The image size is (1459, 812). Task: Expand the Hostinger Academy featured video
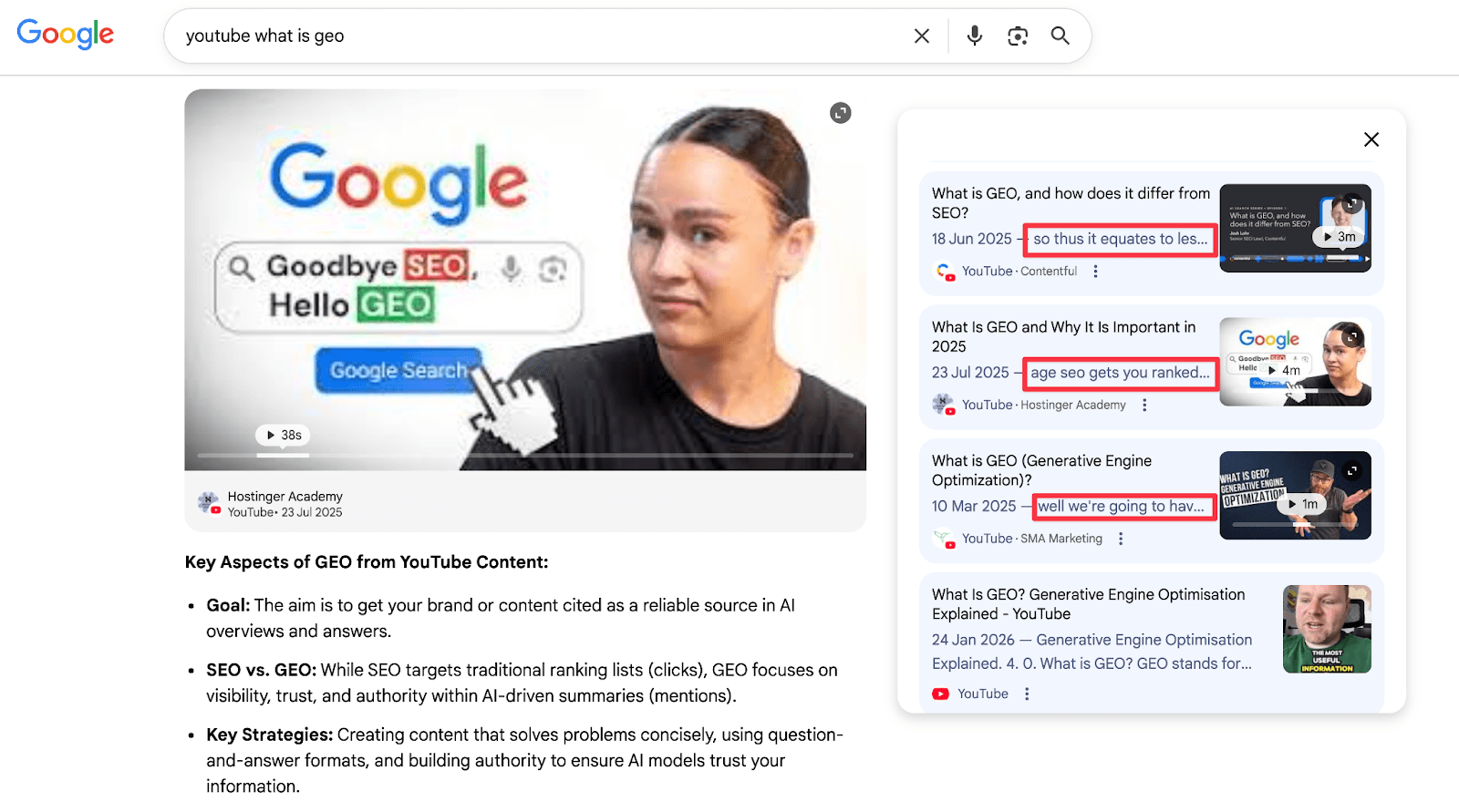click(841, 112)
